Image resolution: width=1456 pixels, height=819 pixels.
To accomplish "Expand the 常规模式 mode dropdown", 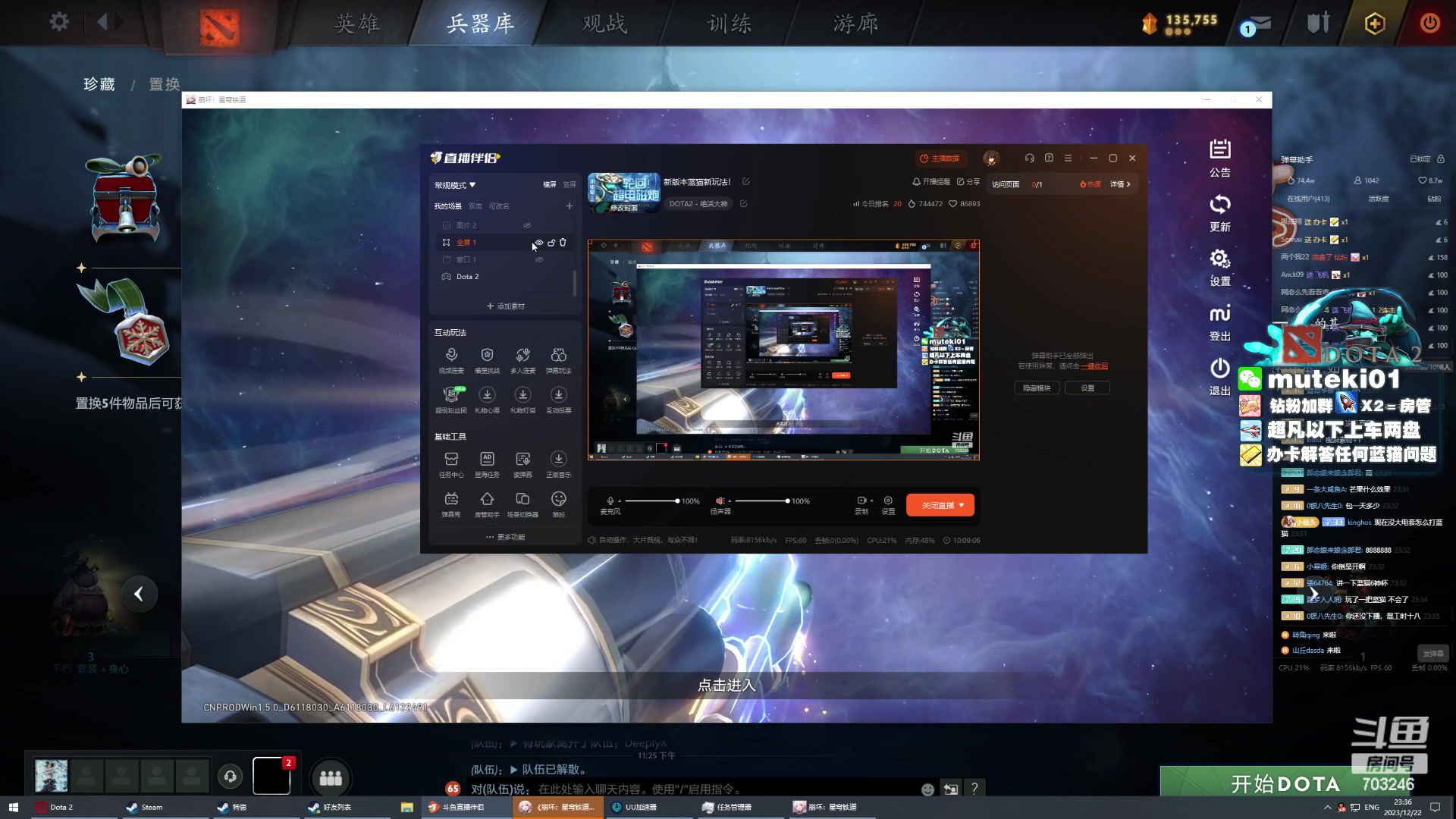I will (x=455, y=185).
